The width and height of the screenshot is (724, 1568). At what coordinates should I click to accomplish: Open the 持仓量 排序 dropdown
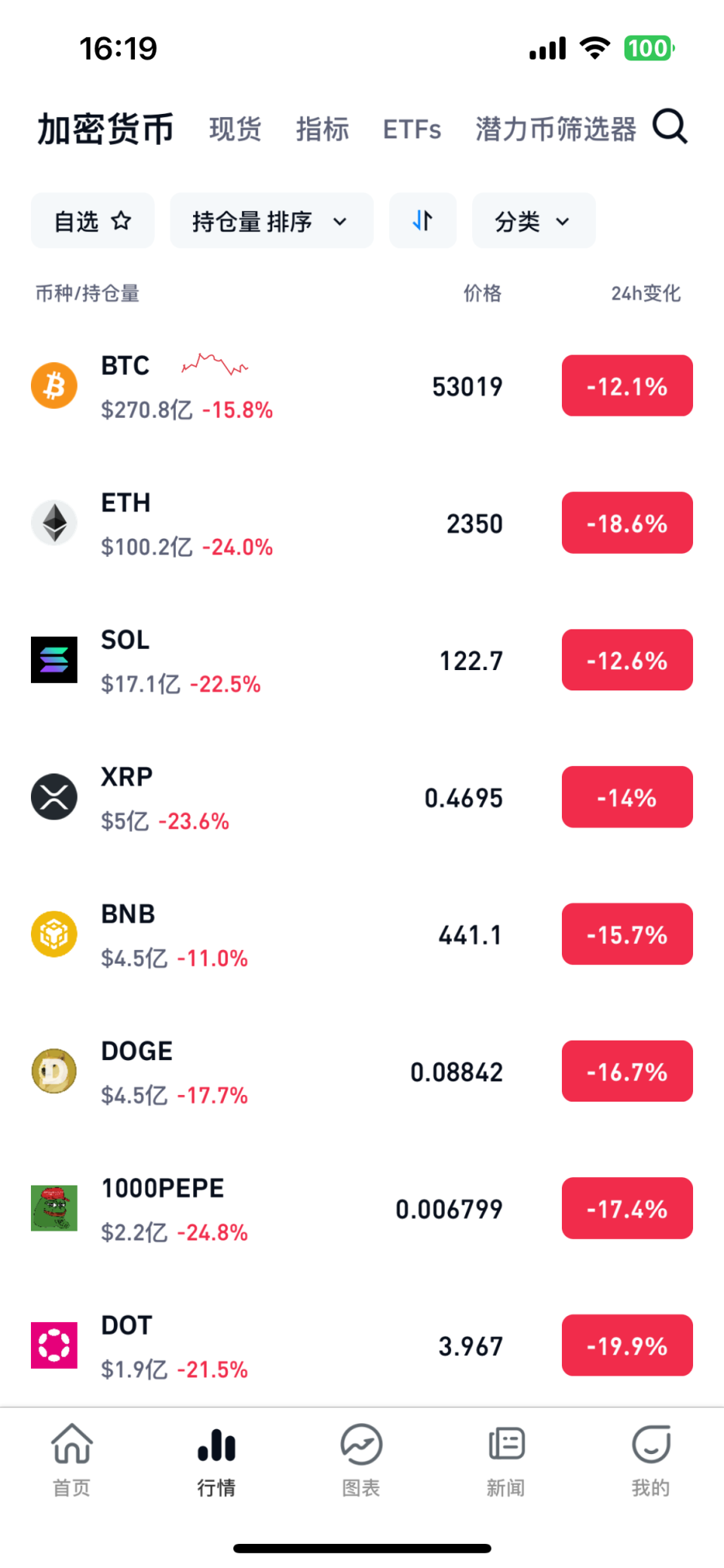tap(271, 221)
